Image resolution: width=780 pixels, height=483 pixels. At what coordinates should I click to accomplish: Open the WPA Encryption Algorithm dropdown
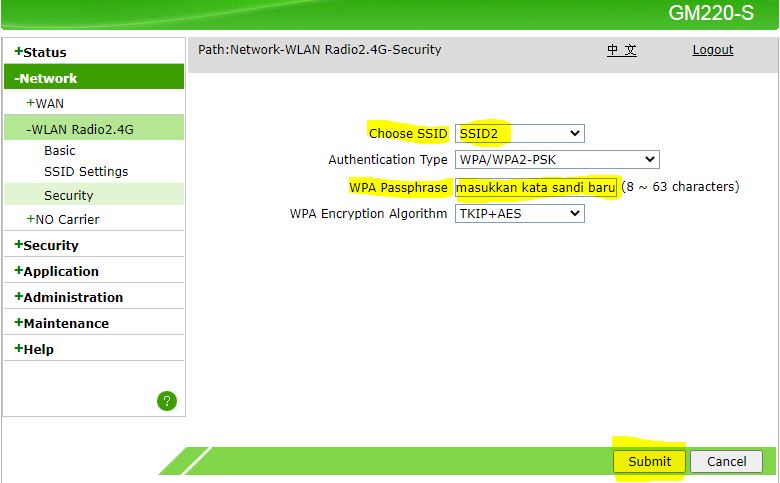click(x=520, y=214)
